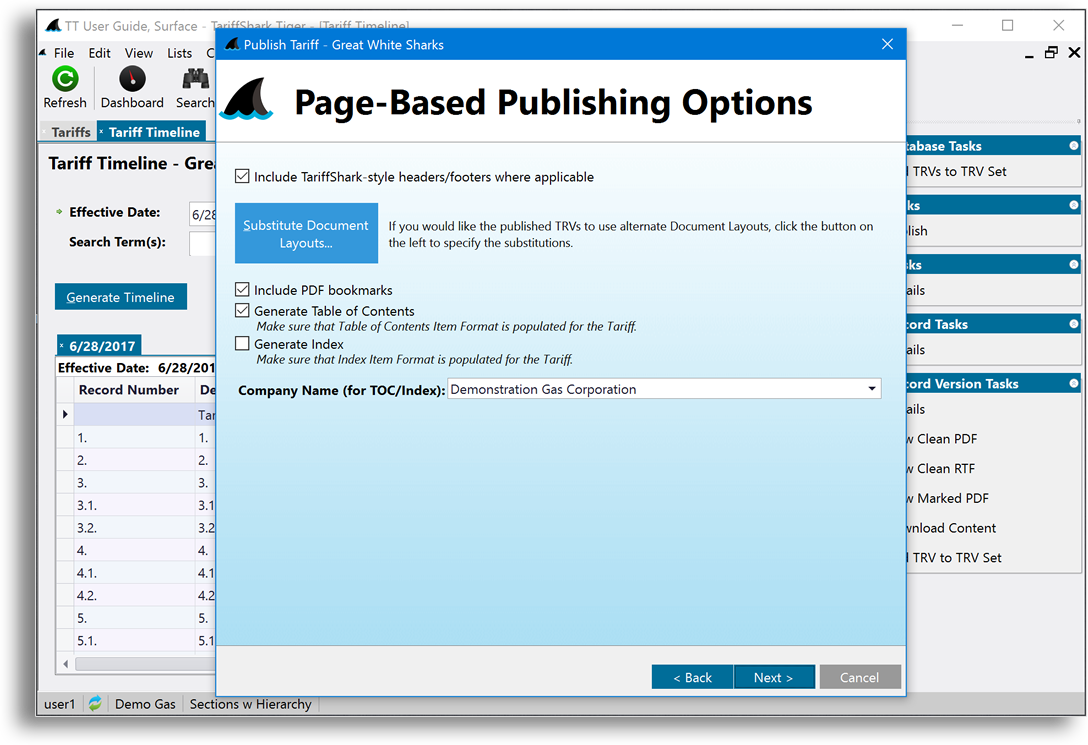
Task: Click the Download Content task link
Action: pos(951,528)
